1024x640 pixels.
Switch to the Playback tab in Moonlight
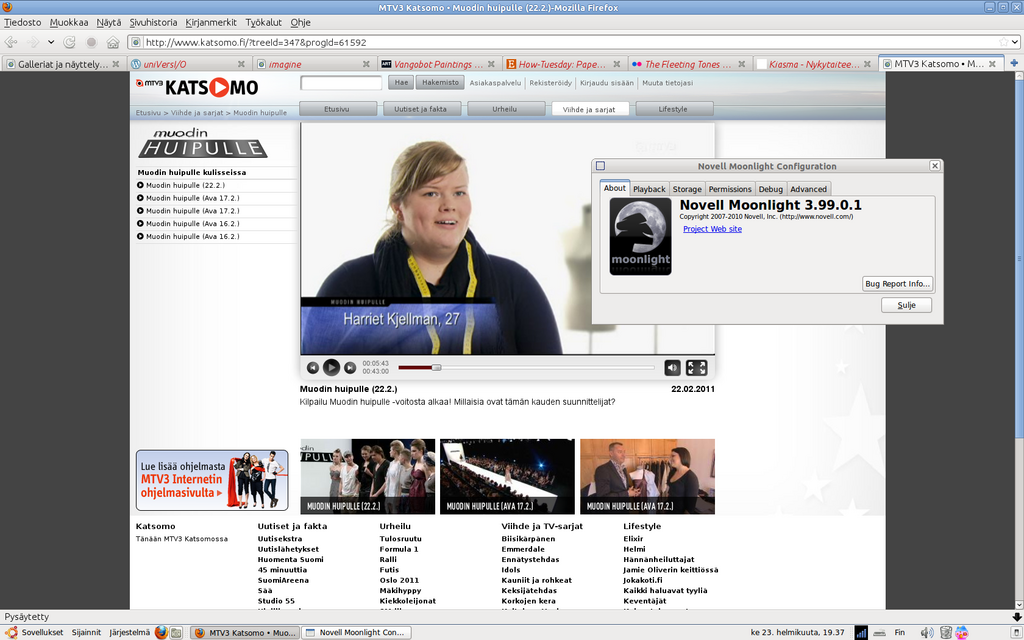[649, 189]
